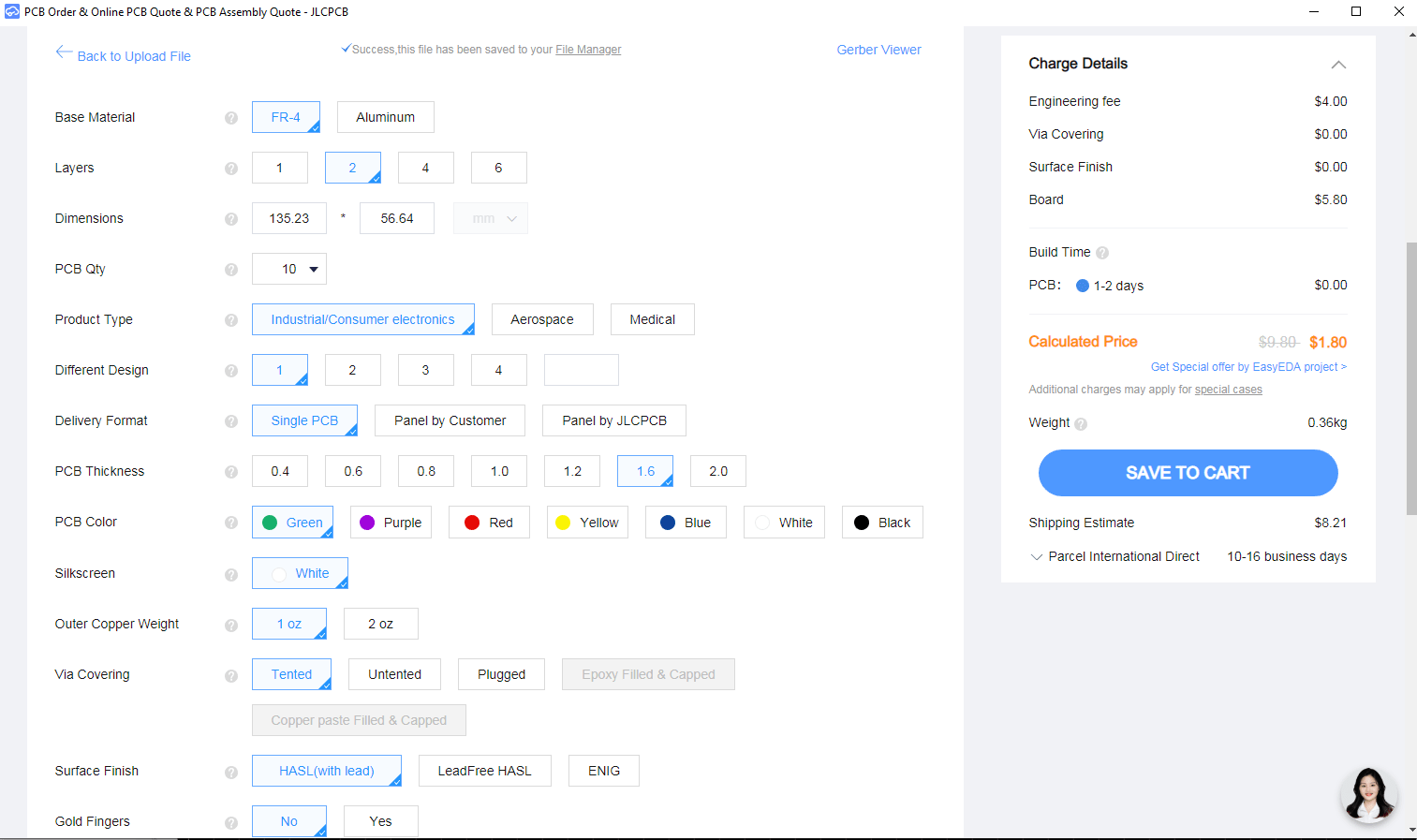The image size is (1417, 840).
Task: Choose 2.0 PCB thickness
Action: click(718, 471)
